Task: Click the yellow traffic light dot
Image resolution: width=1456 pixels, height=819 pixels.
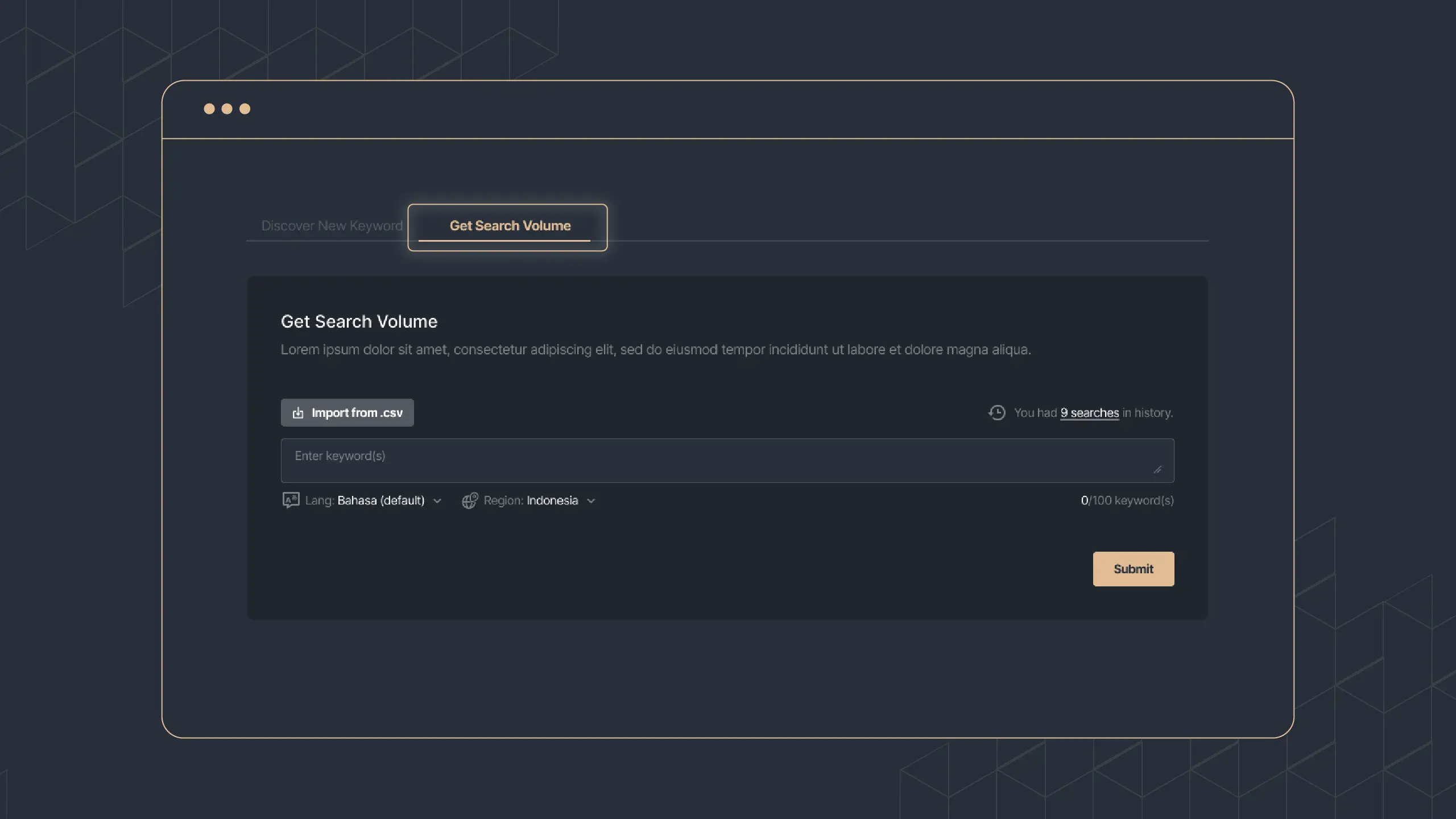Action: [x=226, y=108]
